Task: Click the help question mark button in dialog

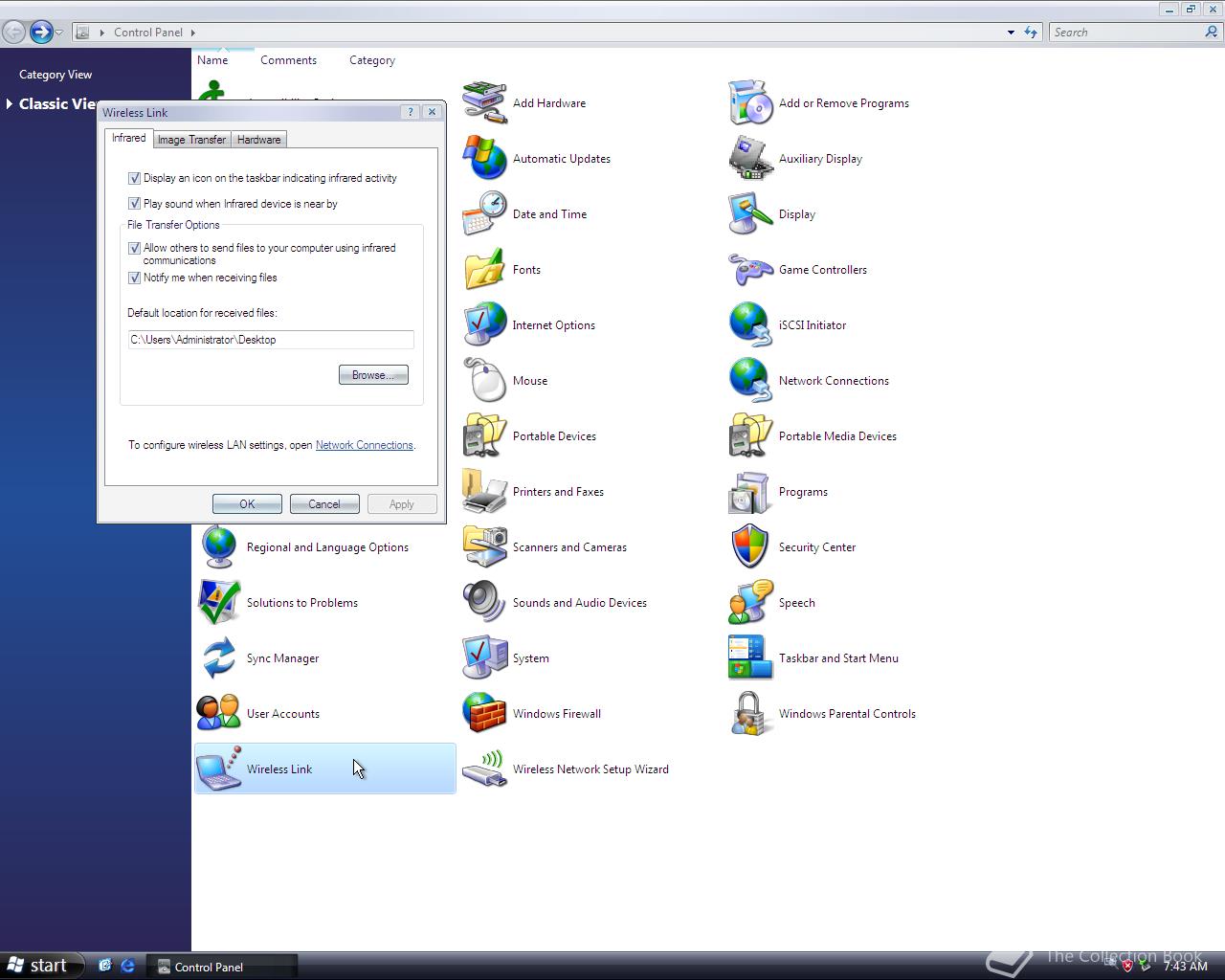Action: pyautogui.click(x=411, y=112)
